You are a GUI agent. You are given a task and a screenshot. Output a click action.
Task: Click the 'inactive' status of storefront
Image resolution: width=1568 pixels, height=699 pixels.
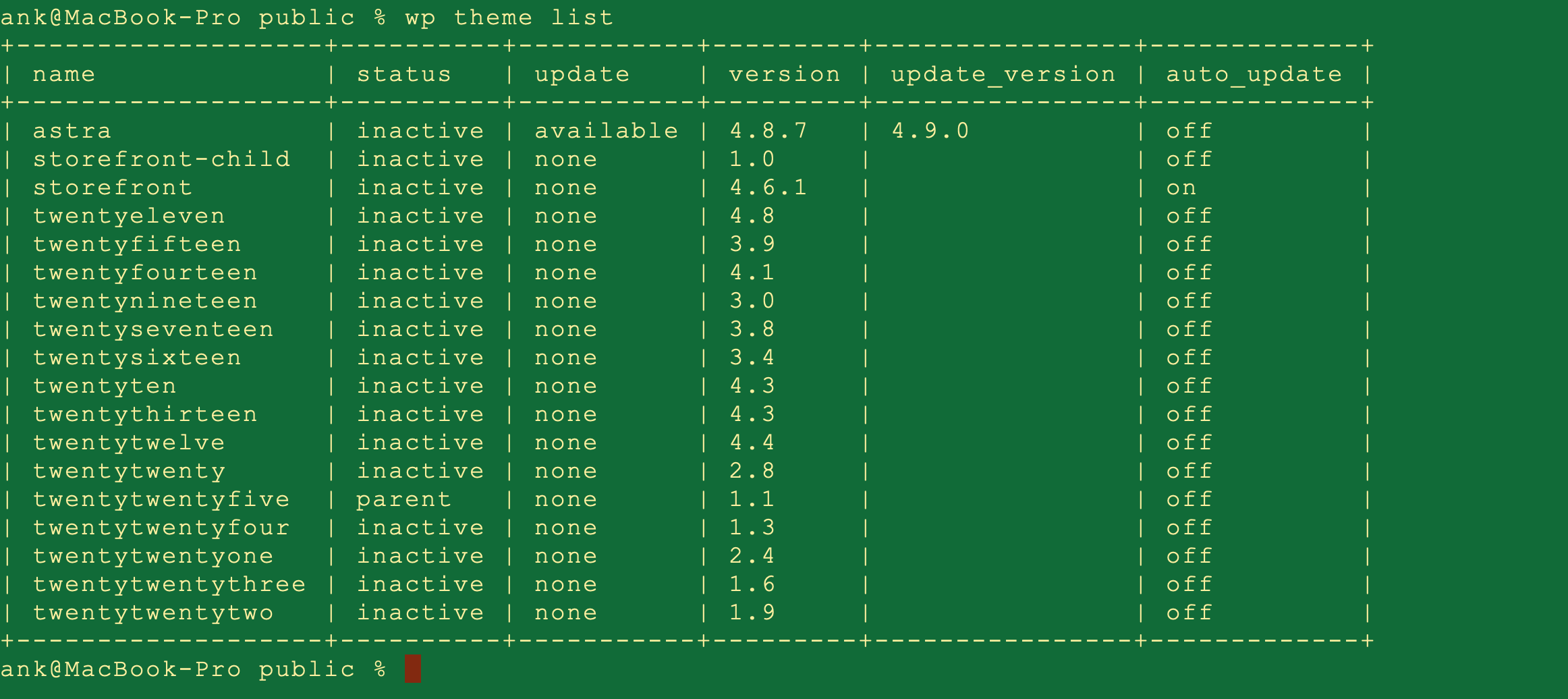click(x=420, y=188)
